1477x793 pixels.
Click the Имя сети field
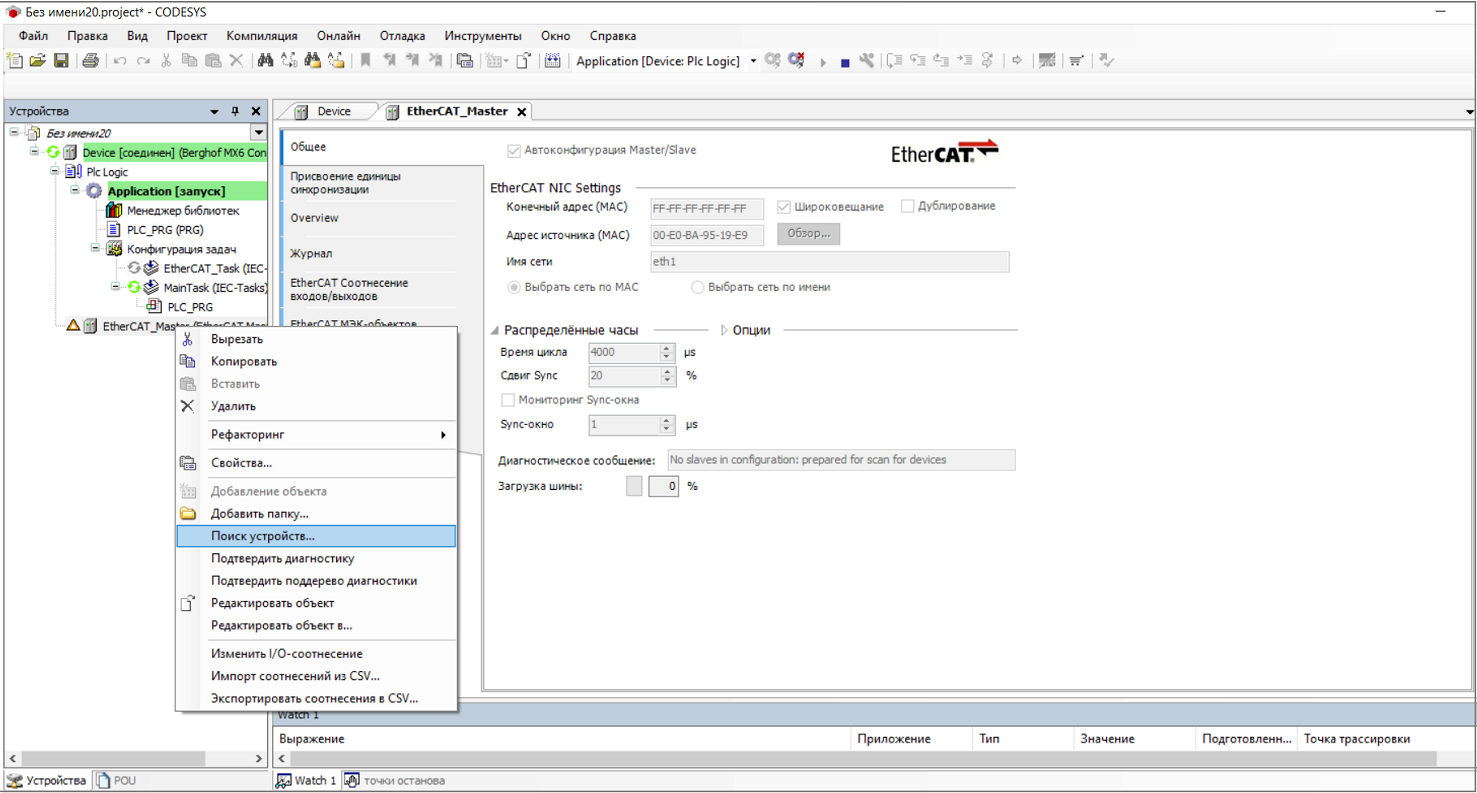(x=828, y=262)
